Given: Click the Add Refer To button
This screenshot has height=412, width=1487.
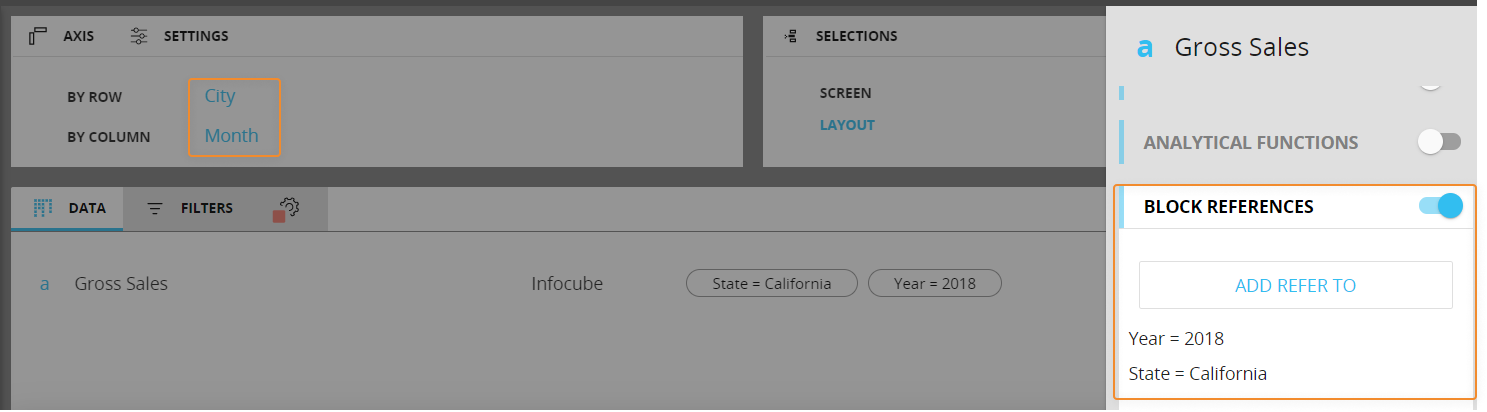Looking at the screenshot, I should [1295, 285].
